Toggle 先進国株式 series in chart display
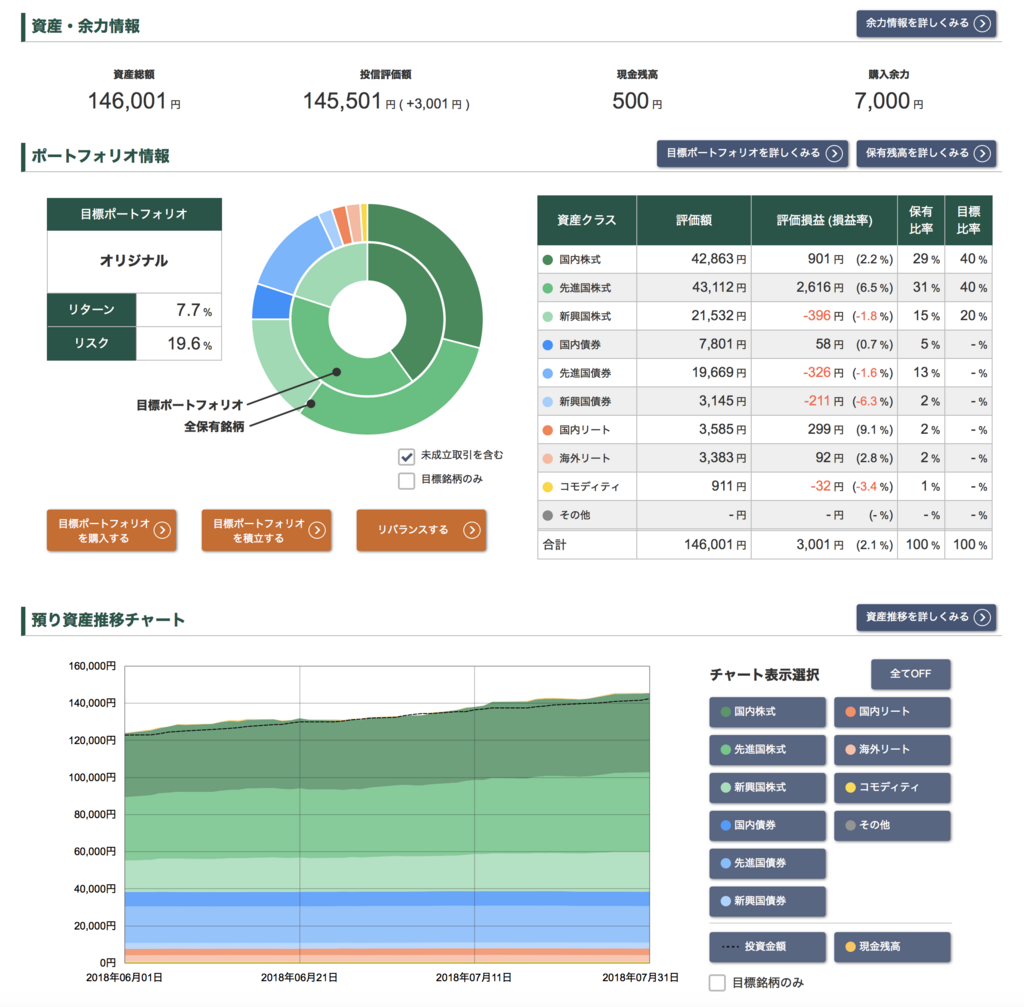 [767, 750]
